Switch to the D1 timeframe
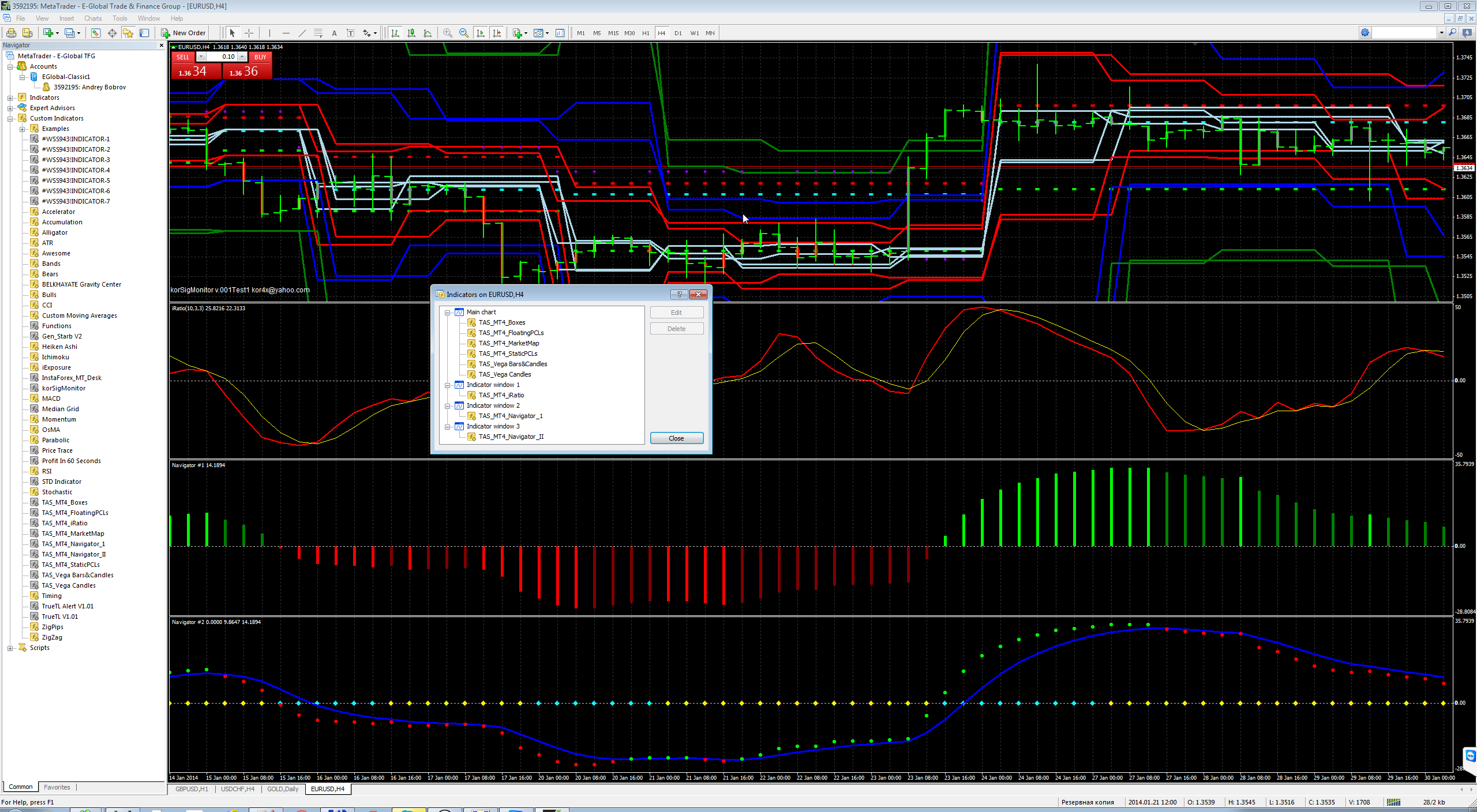 coord(678,33)
